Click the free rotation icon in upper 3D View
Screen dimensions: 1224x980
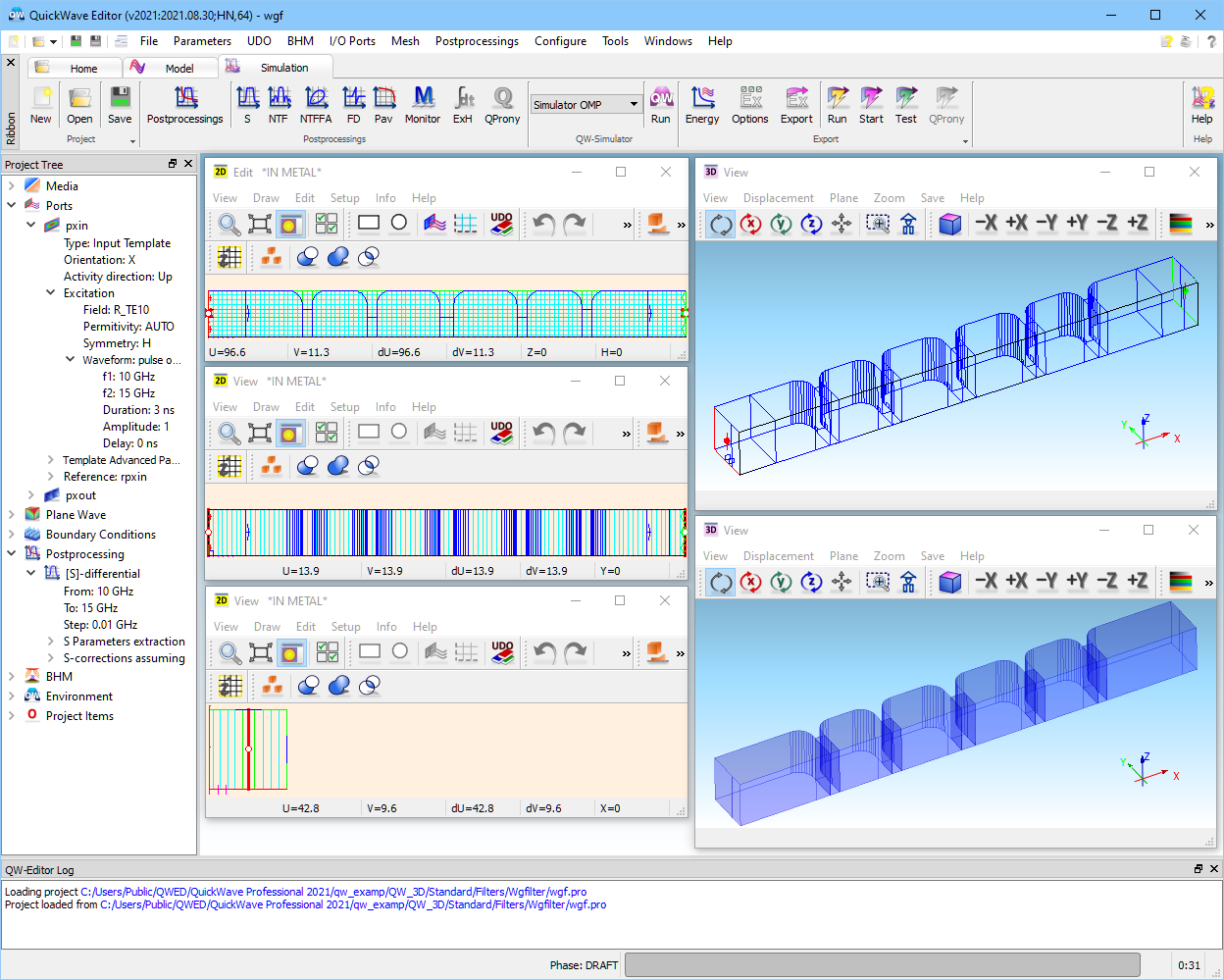[721, 224]
